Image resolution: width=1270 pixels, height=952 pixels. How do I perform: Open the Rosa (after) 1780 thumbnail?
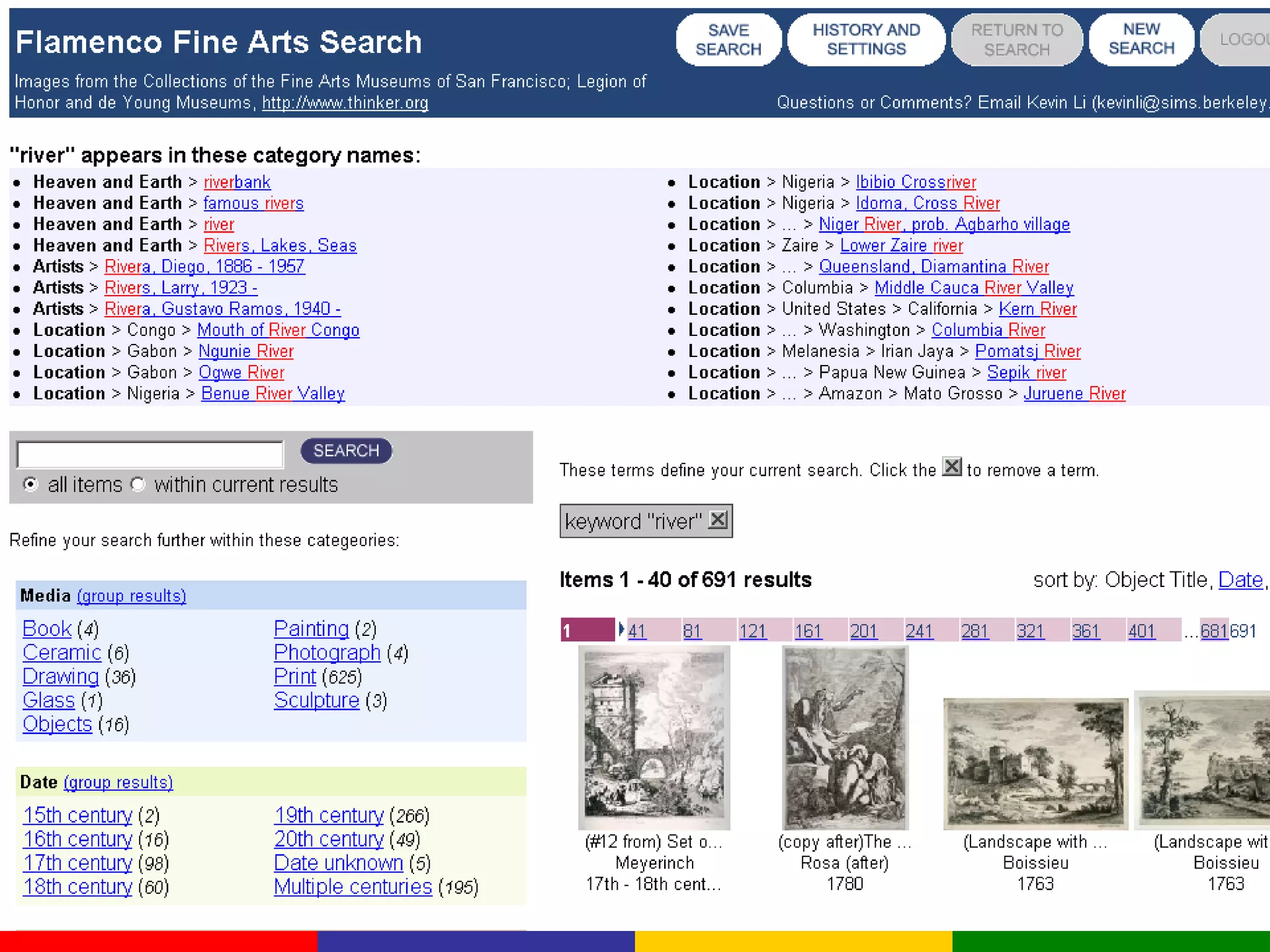(x=845, y=736)
